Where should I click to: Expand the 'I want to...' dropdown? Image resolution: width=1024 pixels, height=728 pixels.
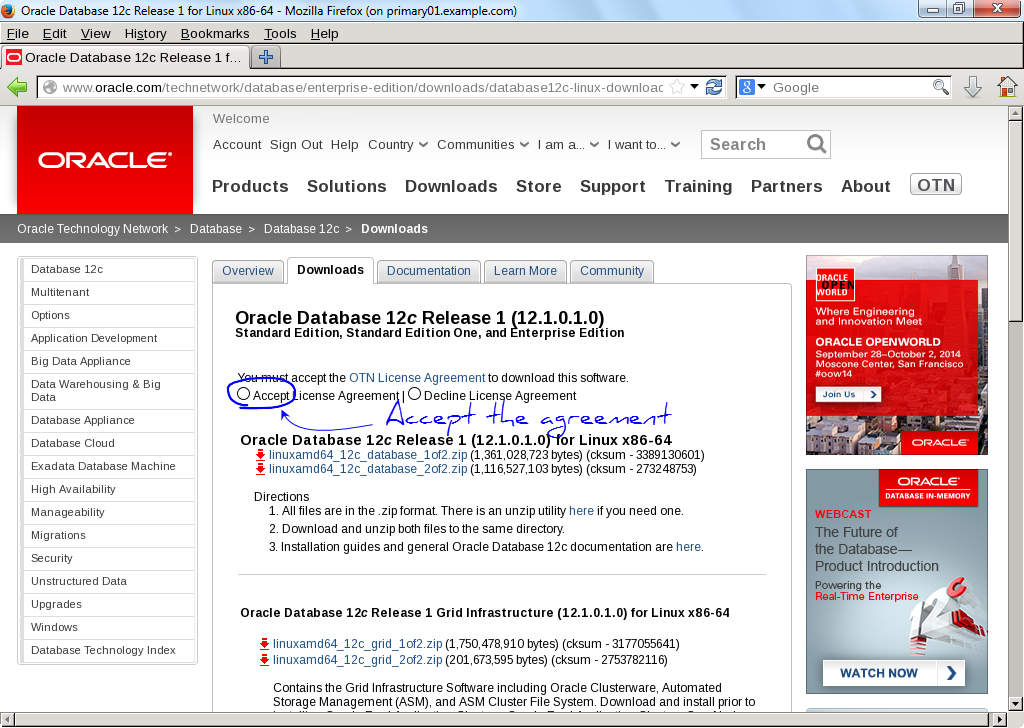click(x=644, y=144)
